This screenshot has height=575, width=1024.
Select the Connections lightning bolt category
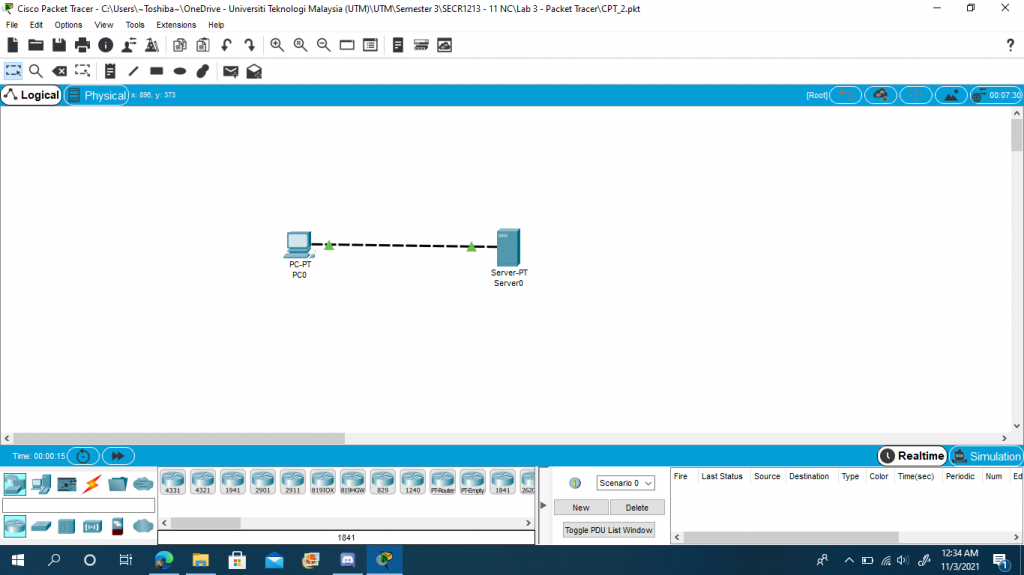click(x=92, y=485)
